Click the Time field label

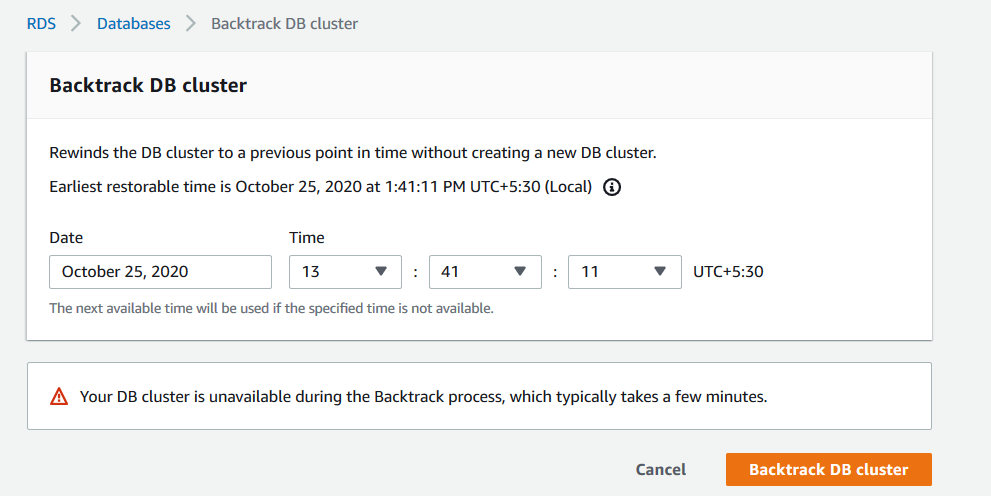tap(307, 238)
